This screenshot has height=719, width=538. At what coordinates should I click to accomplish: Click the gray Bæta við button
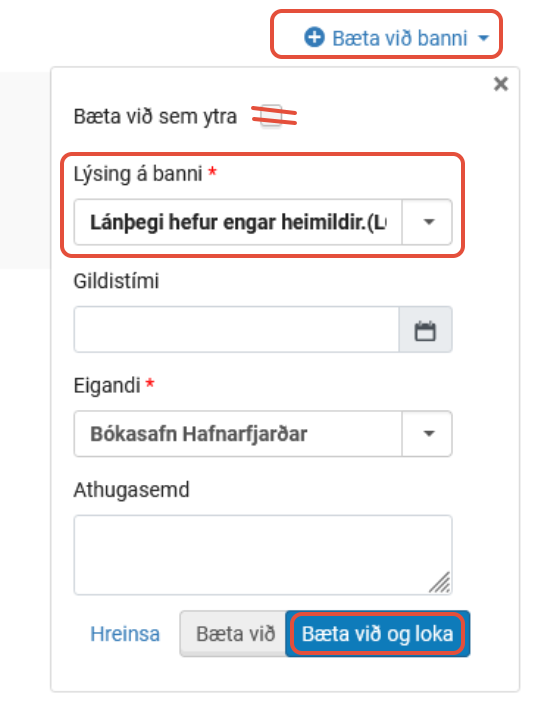pos(233,634)
